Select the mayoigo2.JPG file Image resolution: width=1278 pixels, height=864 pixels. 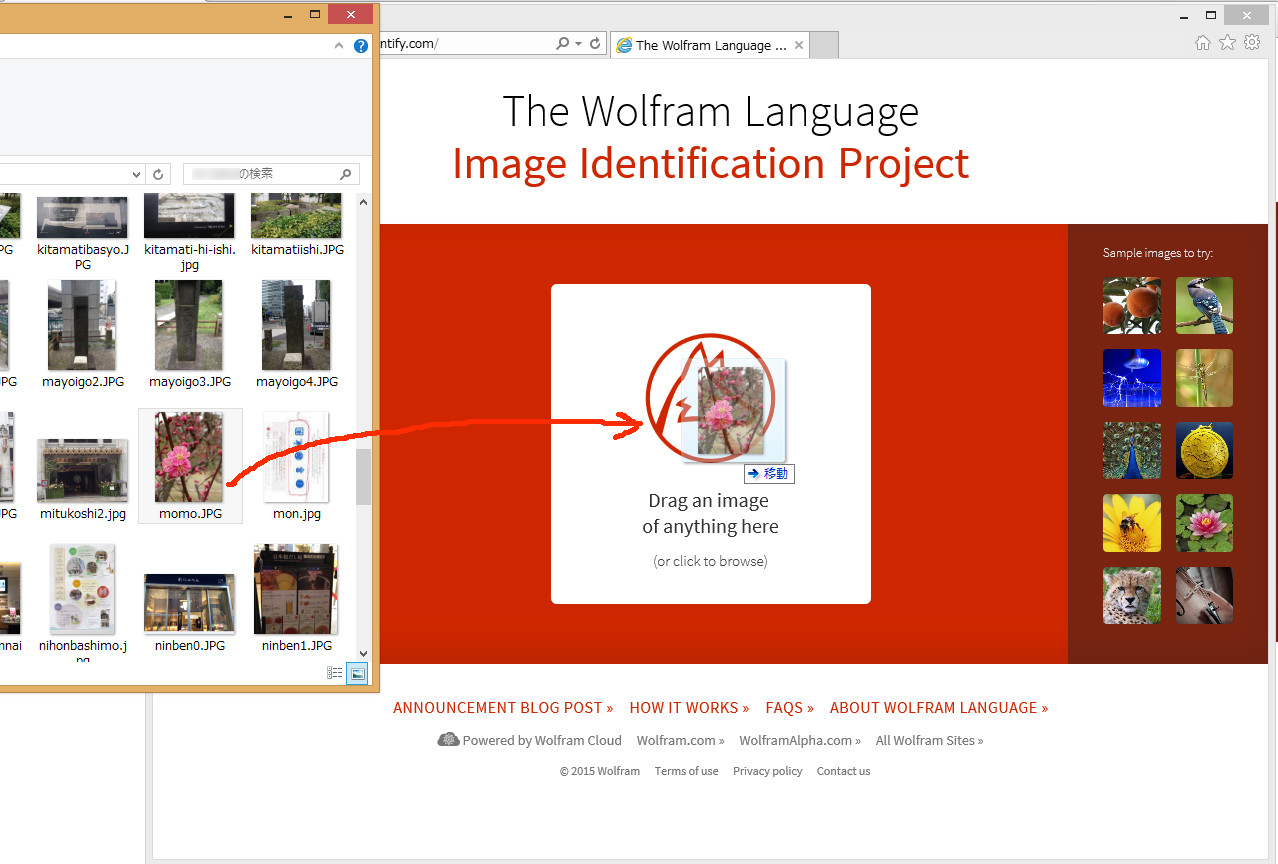(x=83, y=334)
